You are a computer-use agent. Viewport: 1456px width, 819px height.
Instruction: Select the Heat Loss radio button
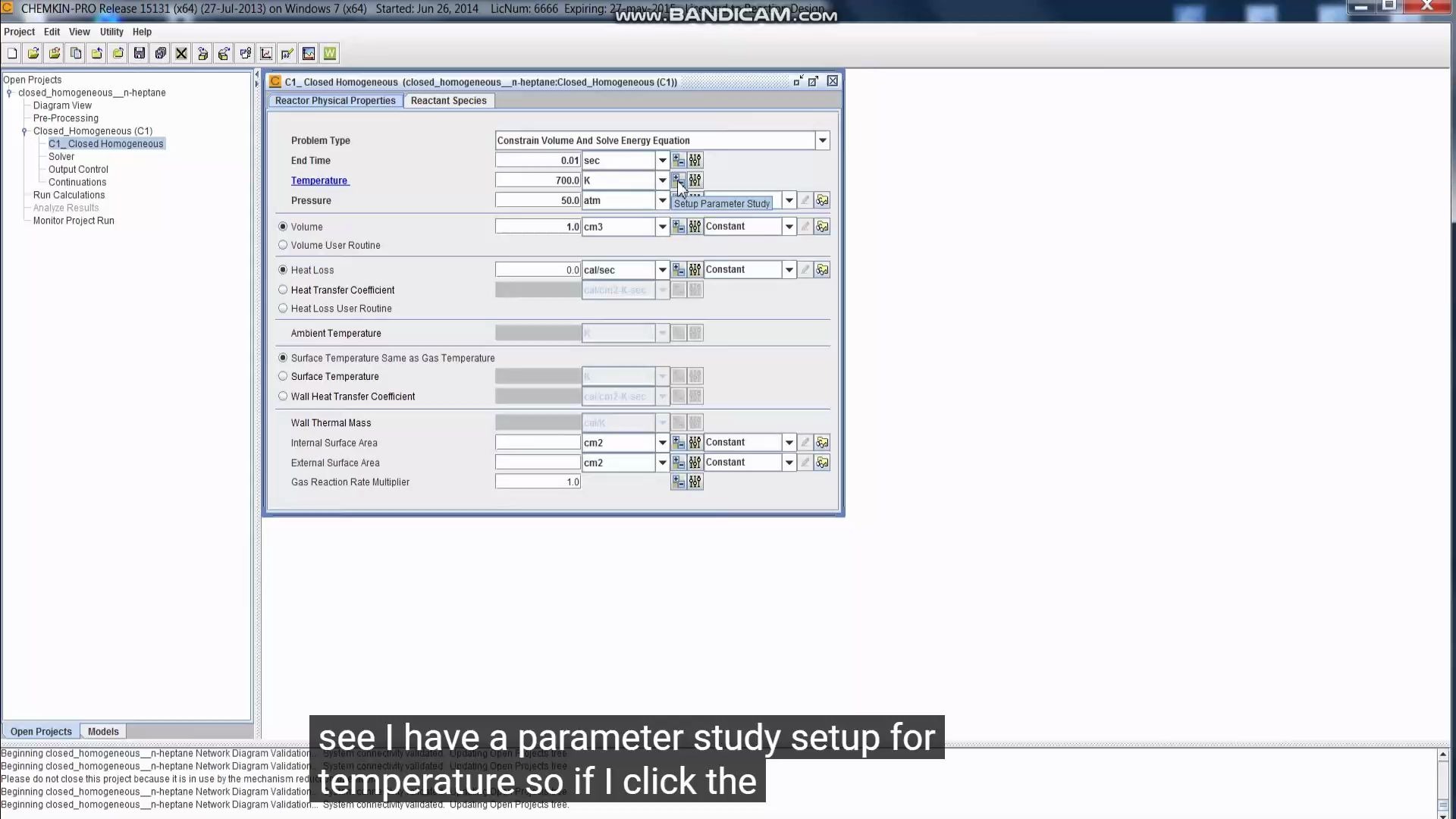tap(283, 270)
